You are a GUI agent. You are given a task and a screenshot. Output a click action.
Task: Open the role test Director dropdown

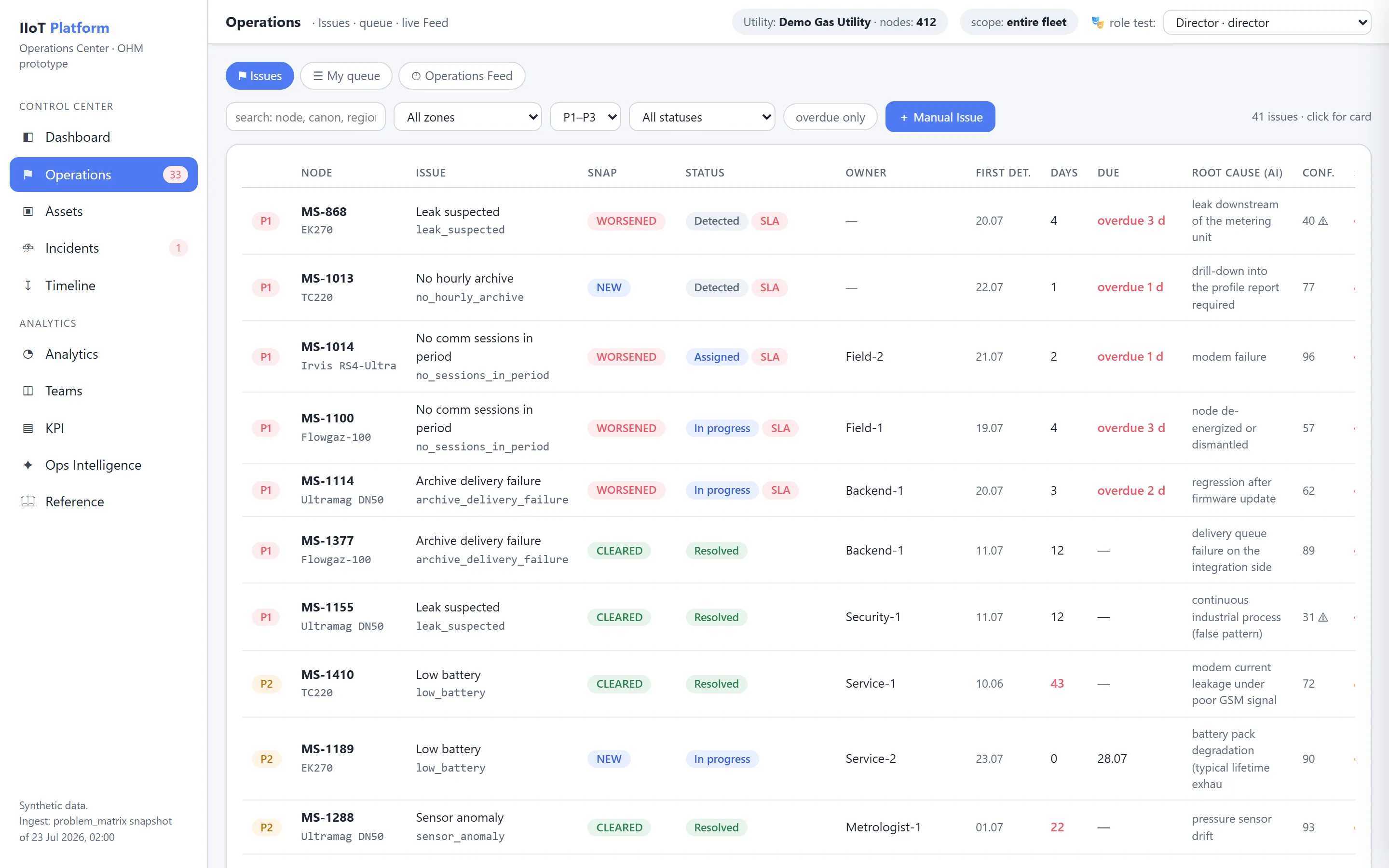[x=1267, y=22]
